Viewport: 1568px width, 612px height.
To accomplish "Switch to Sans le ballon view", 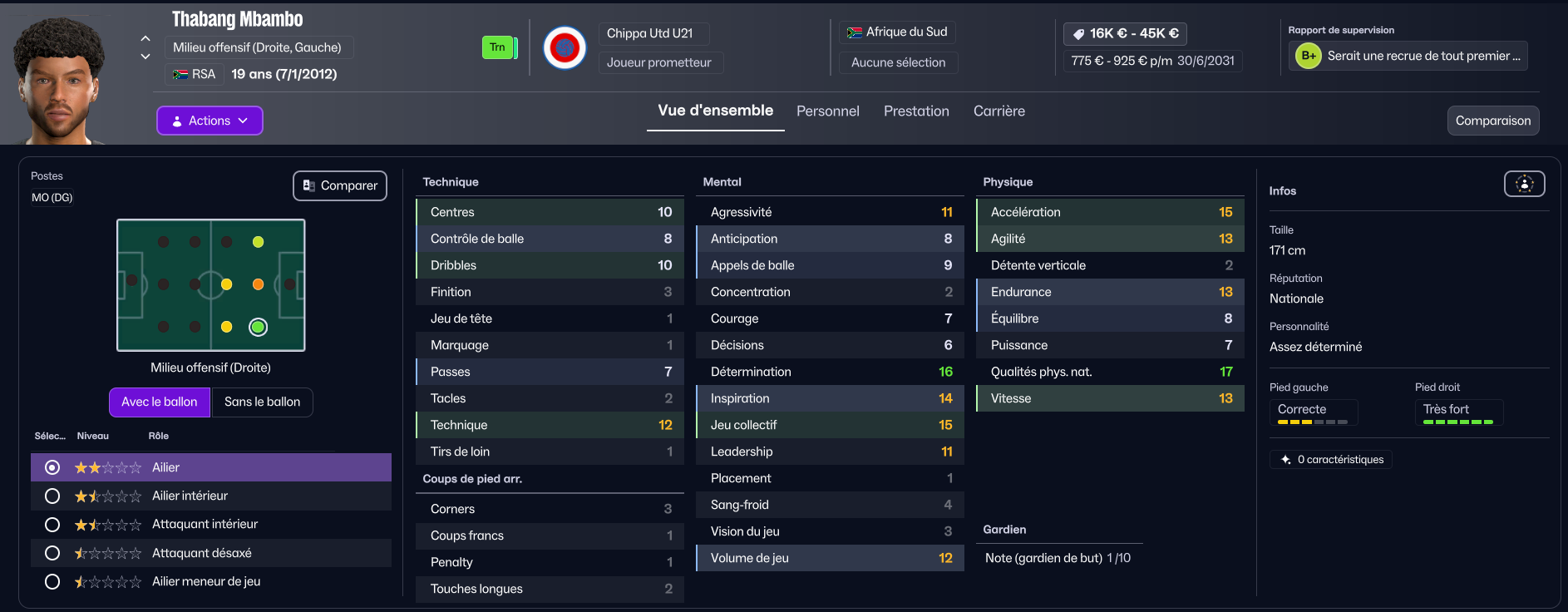I will click(262, 402).
